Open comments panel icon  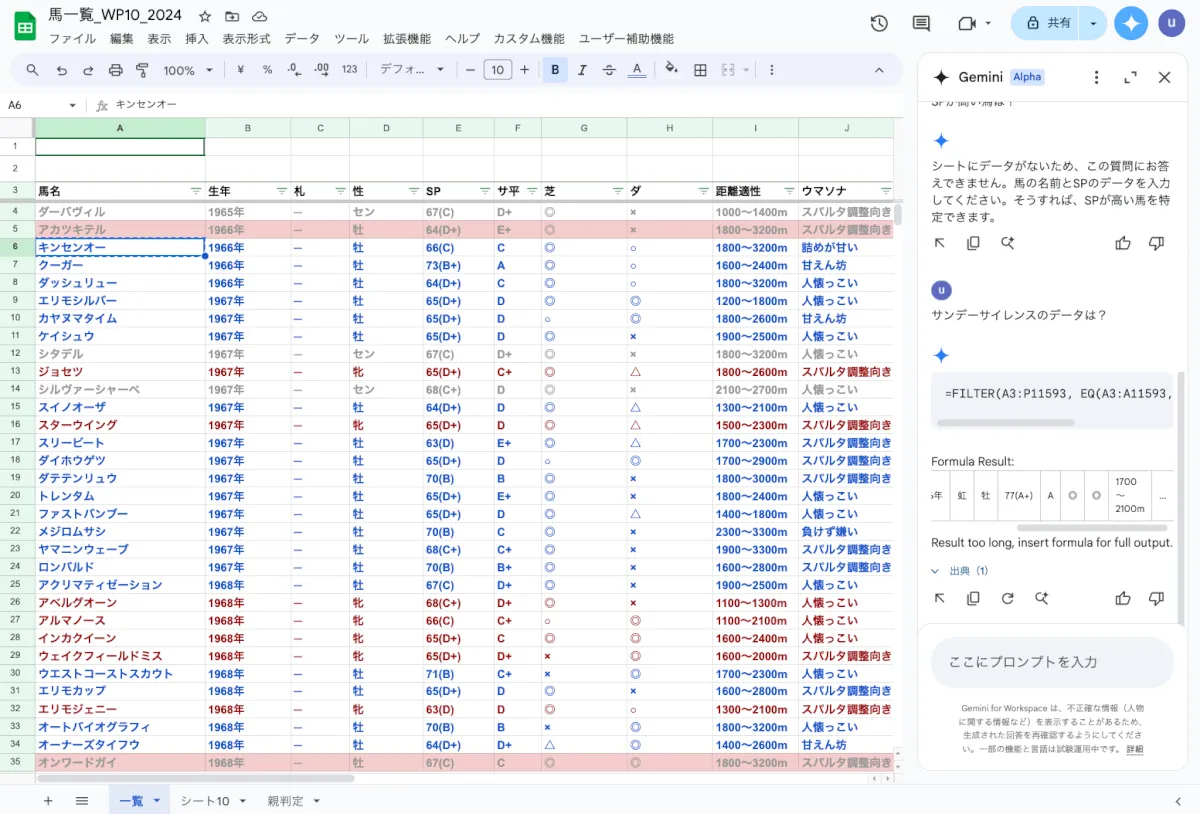pos(921,23)
